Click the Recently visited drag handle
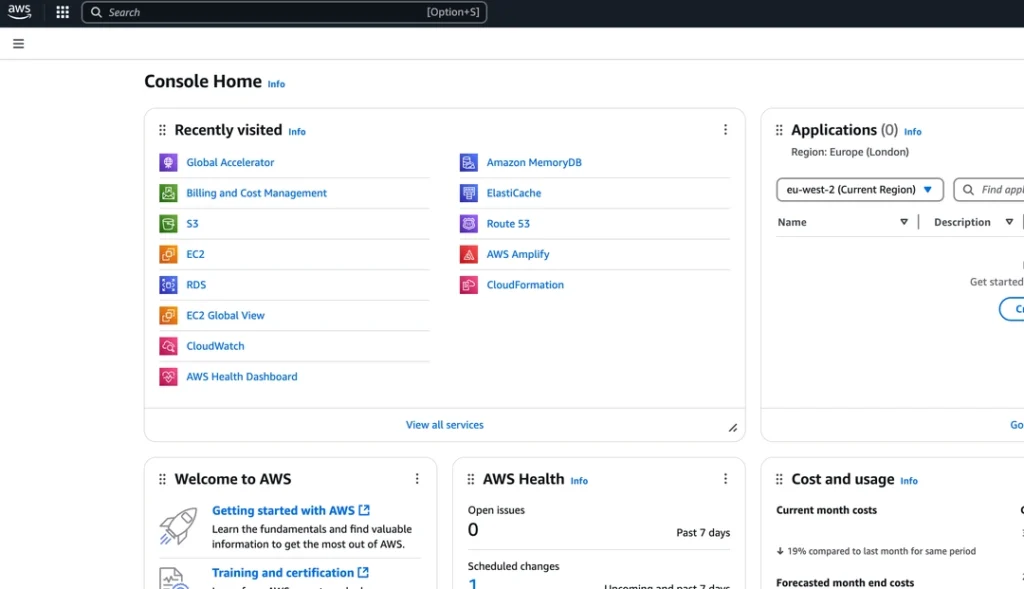Screen dimensions: 1024x589 coord(162,130)
